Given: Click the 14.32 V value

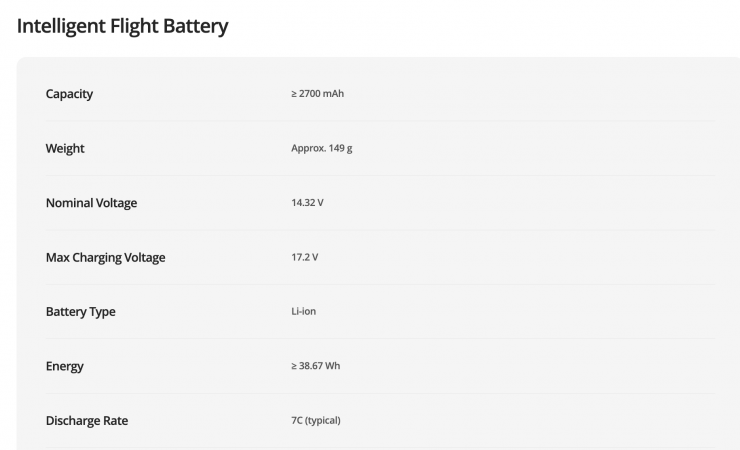Looking at the screenshot, I should pos(307,203).
